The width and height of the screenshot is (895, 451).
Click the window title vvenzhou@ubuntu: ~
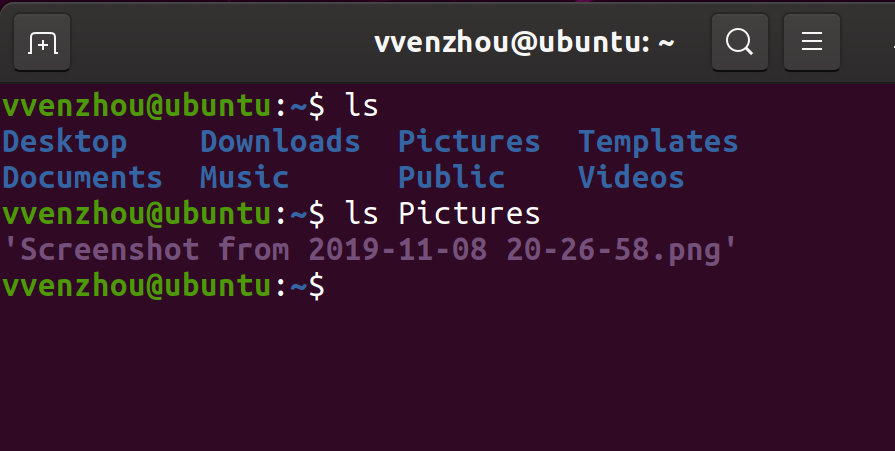pyautogui.click(x=524, y=42)
